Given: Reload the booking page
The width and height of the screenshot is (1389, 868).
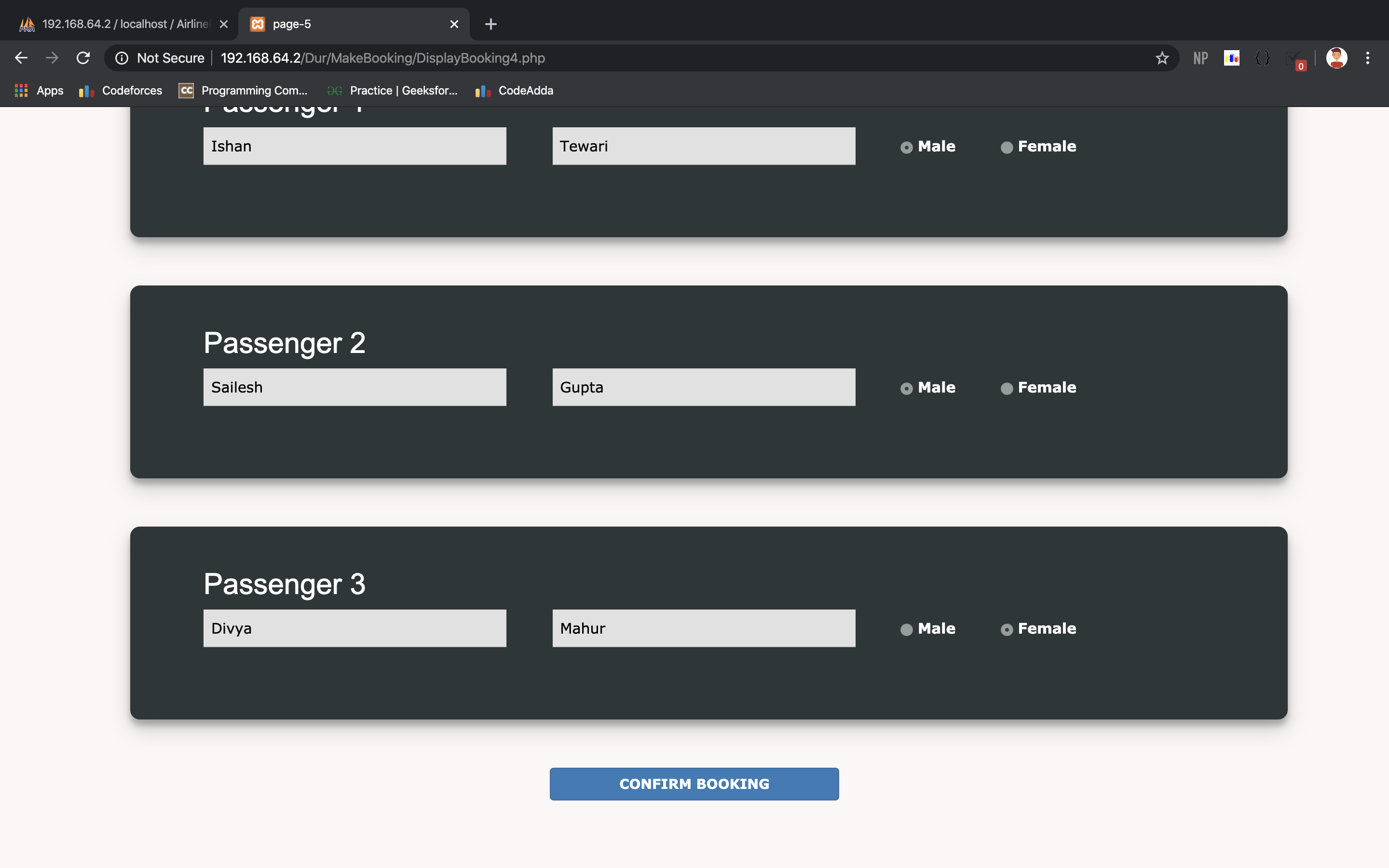Looking at the screenshot, I should [83, 58].
